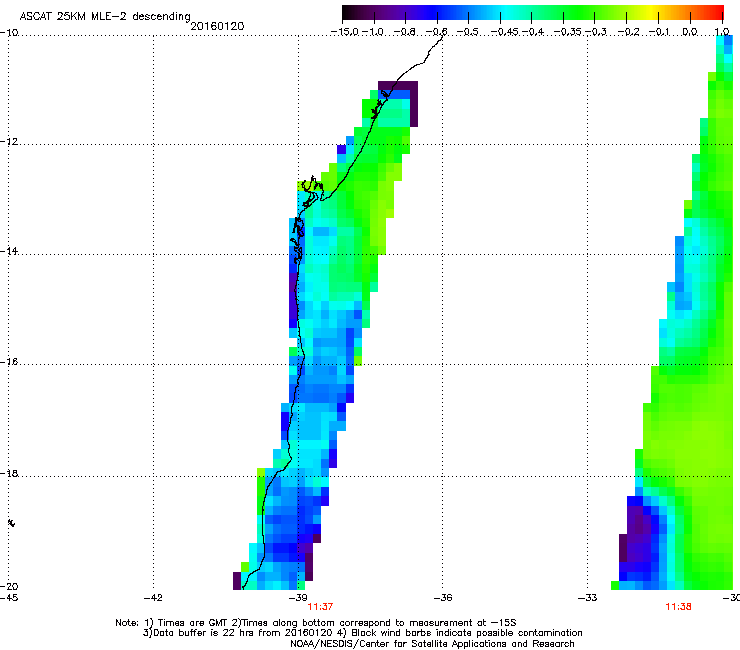740x650 pixels.
Task: Select the '-42' longitude axis label
Action: [153, 598]
